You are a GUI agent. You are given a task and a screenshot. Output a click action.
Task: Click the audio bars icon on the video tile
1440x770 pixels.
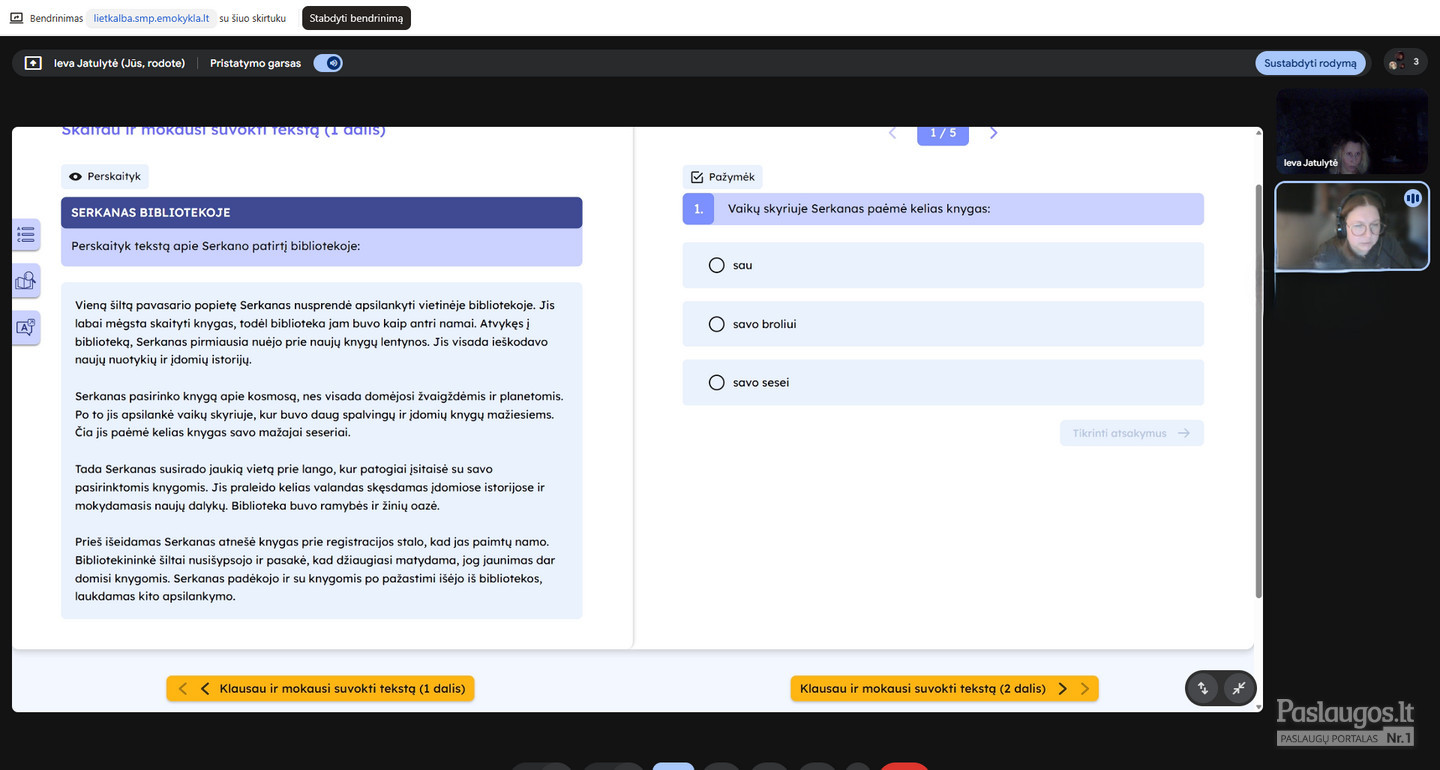(1412, 198)
